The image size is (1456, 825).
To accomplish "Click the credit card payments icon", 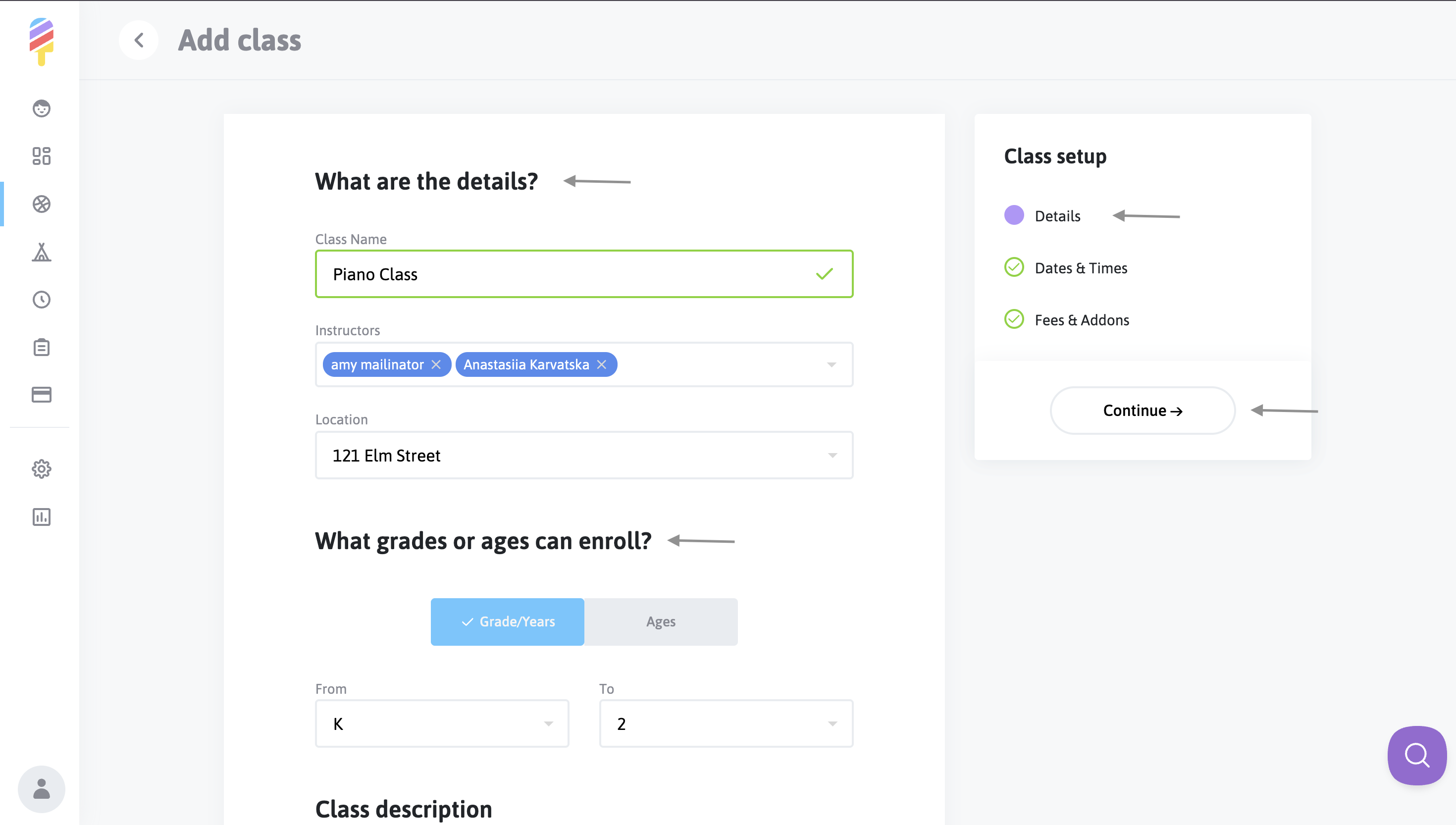I will (x=42, y=394).
